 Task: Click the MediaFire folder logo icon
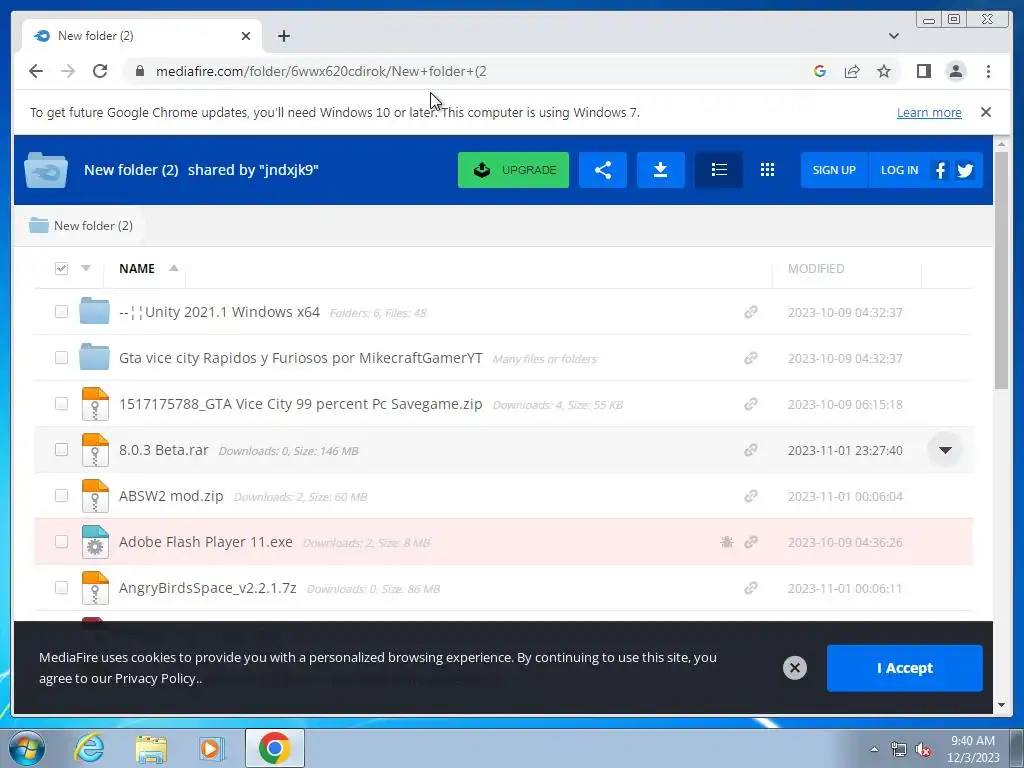(46, 170)
